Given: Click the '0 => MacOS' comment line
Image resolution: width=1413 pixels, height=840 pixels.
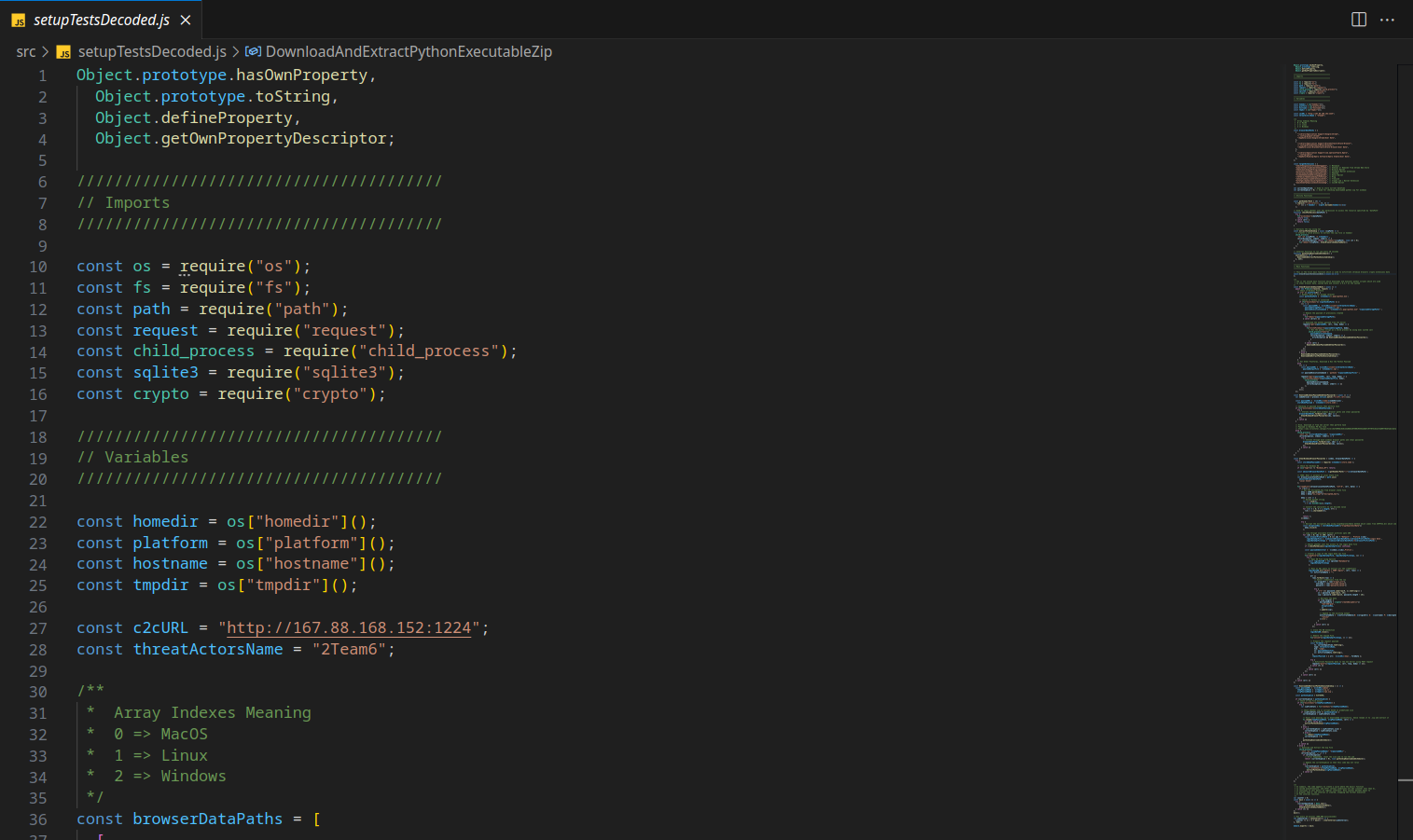Looking at the screenshot, I should [160, 735].
